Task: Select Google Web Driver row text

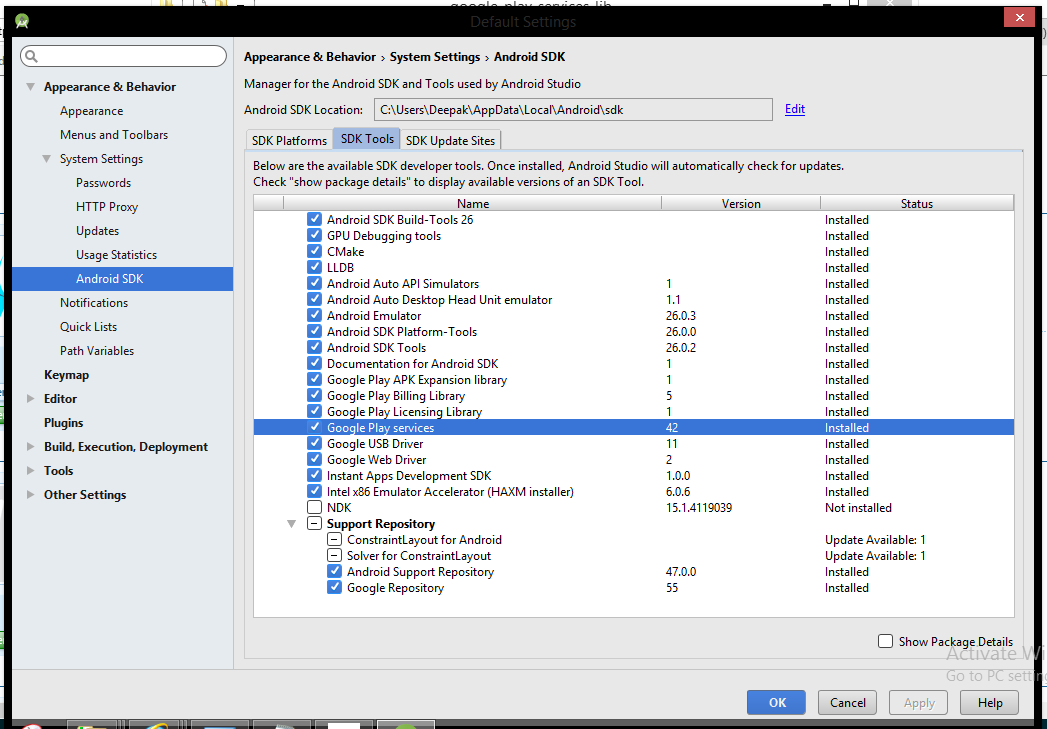Action: [377, 460]
